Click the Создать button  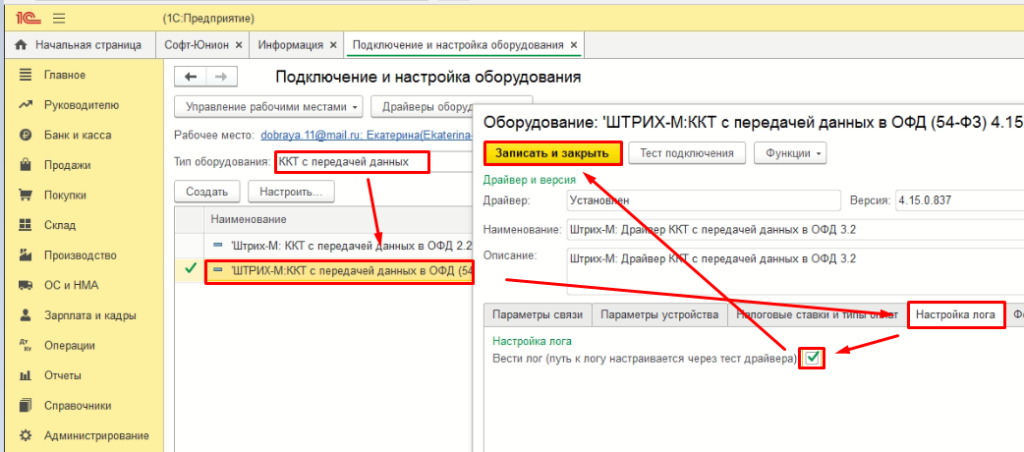click(207, 192)
